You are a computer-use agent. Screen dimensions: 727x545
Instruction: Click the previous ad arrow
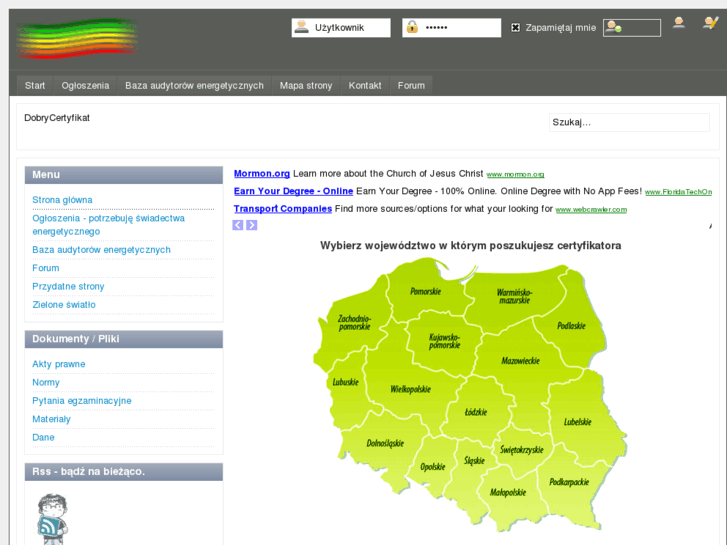[x=238, y=225]
